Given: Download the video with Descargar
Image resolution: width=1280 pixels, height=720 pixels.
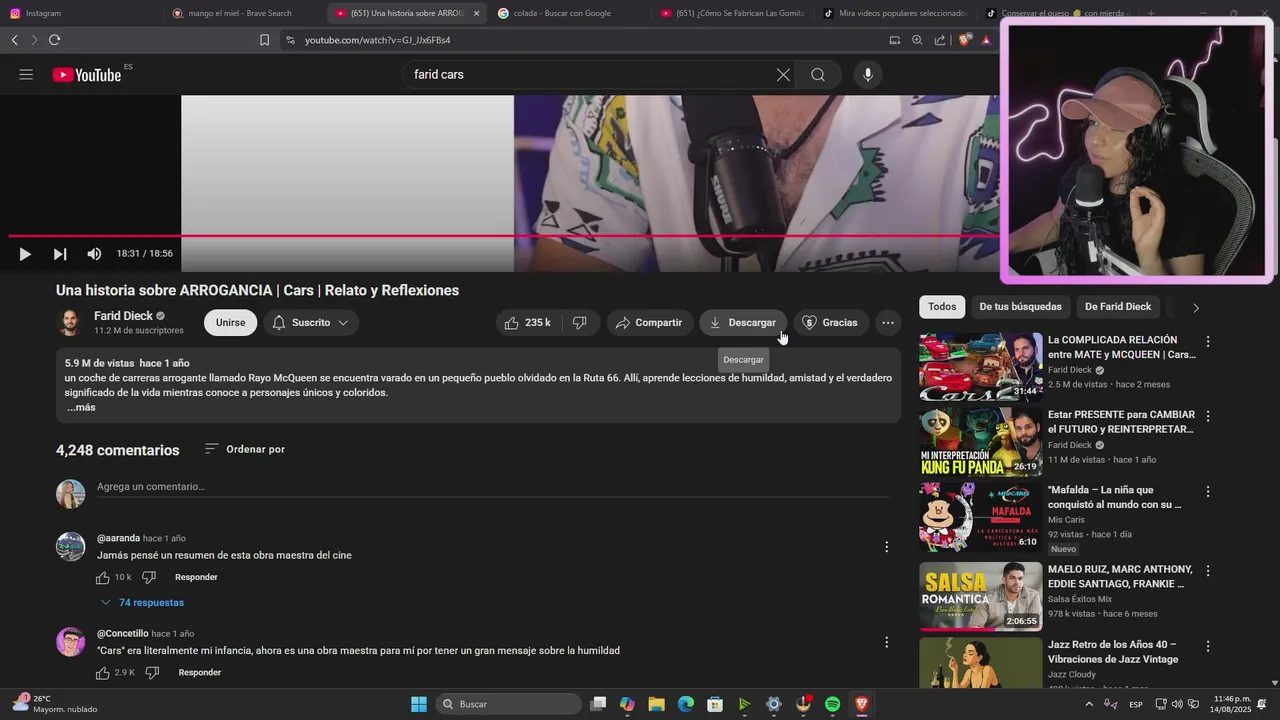Looking at the screenshot, I should [743, 323].
